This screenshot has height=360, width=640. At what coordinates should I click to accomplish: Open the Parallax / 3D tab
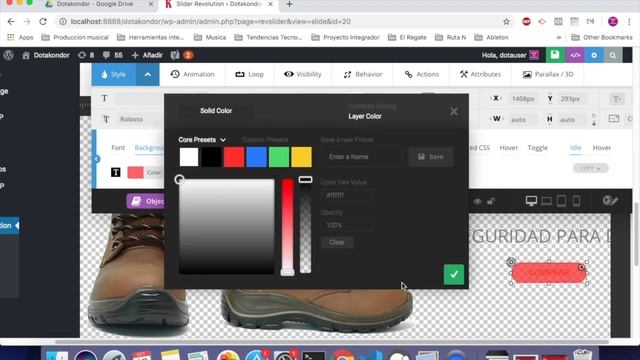coord(548,74)
